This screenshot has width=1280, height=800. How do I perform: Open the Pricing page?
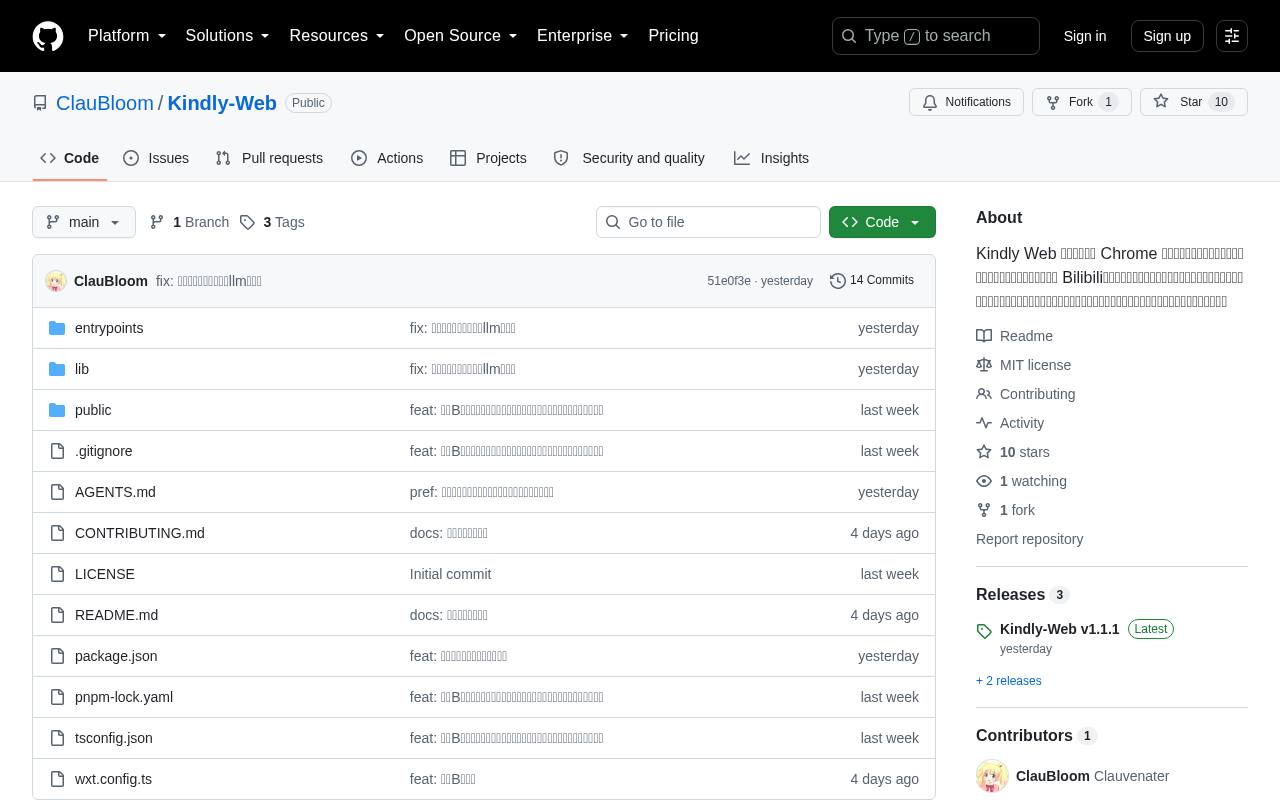pos(673,36)
